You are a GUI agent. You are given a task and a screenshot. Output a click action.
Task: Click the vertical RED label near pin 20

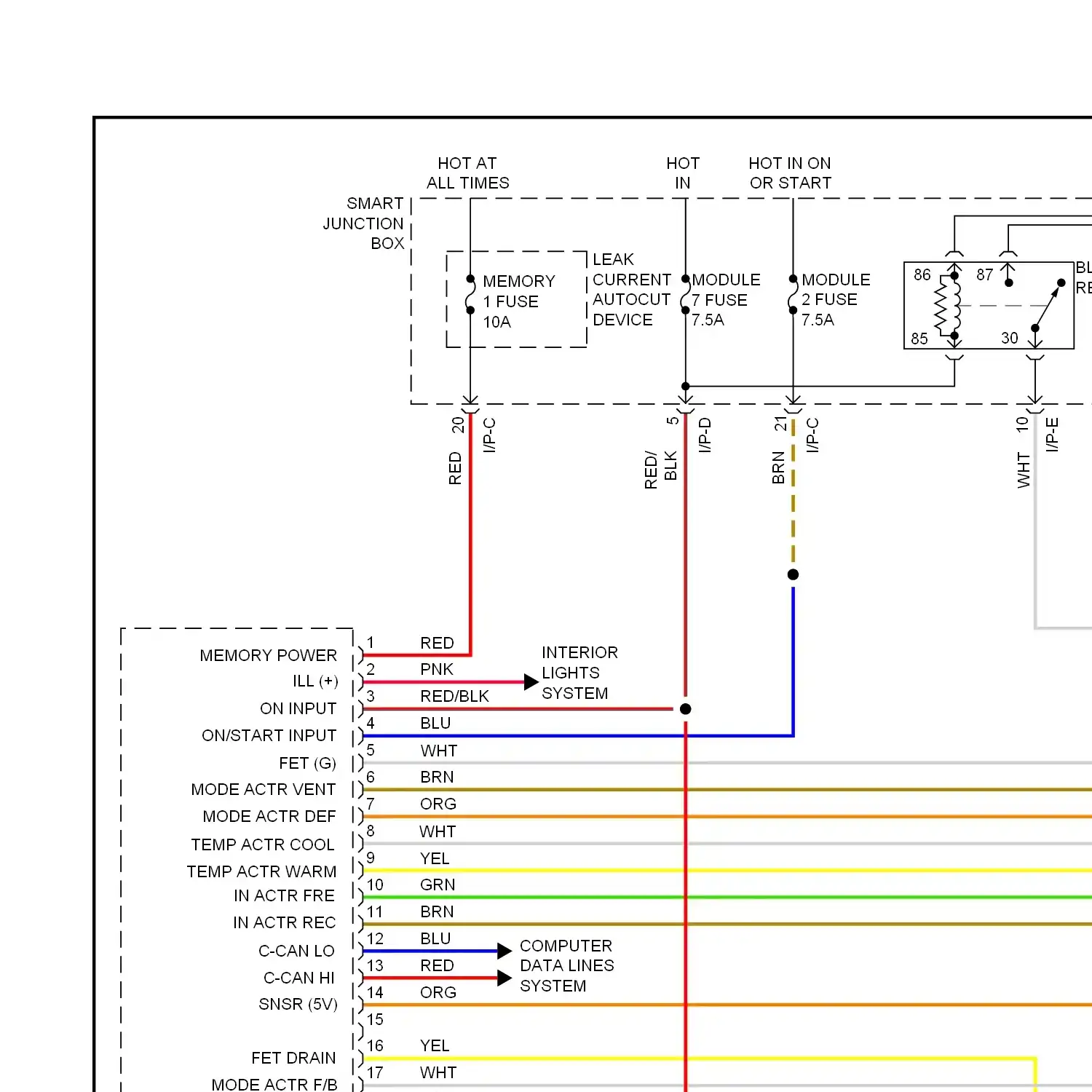click(x=455, y=469)
